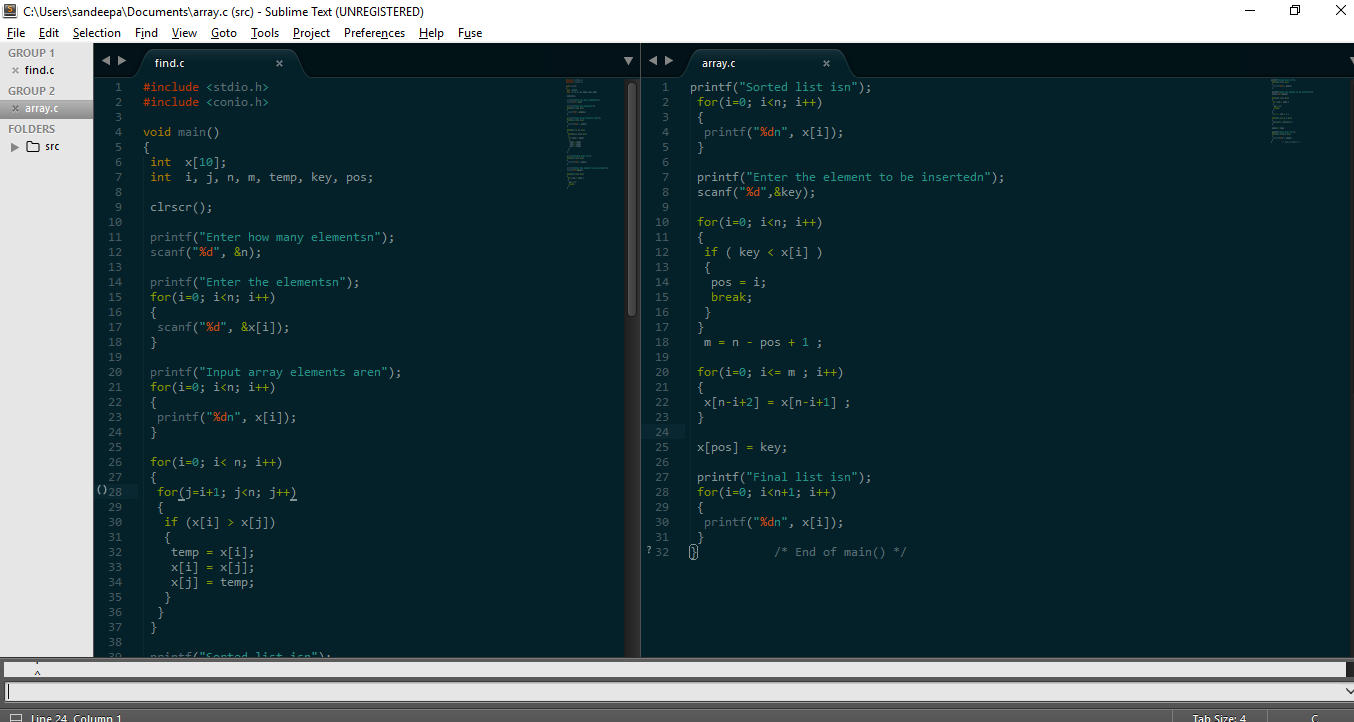Click the vertical scrollbar of find.c pane
Viewport: 1354px width, 722px height.
click(631, 200)
